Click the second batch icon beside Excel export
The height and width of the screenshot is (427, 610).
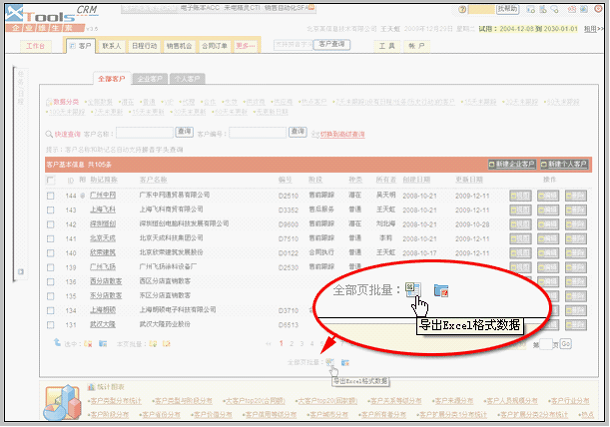pos(441,291)
